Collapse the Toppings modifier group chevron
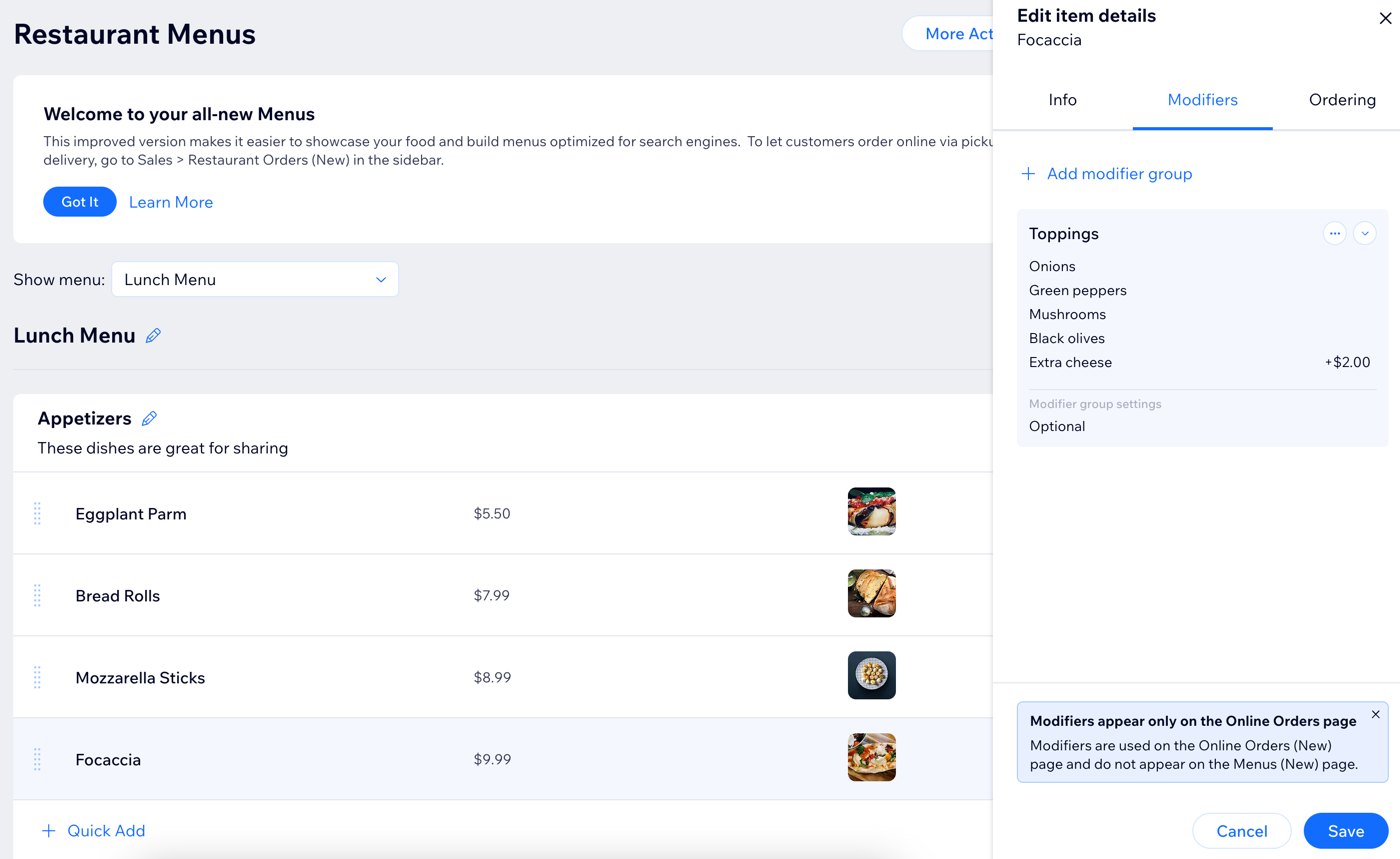 click(1365, 233)
